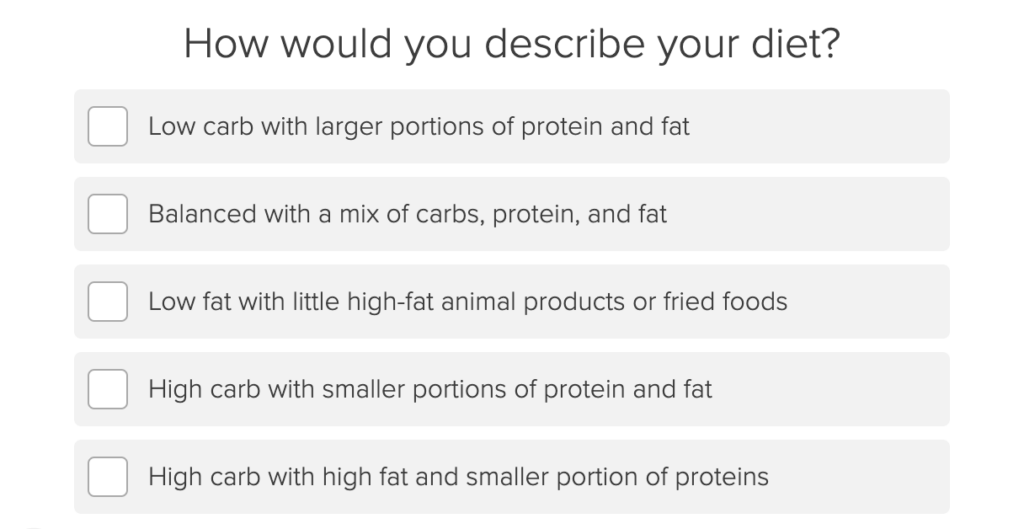This screenshot has height=529, width=1024.
Task: Choose the low carb option row
Action: pyautogui.click(x=512, y=127)
